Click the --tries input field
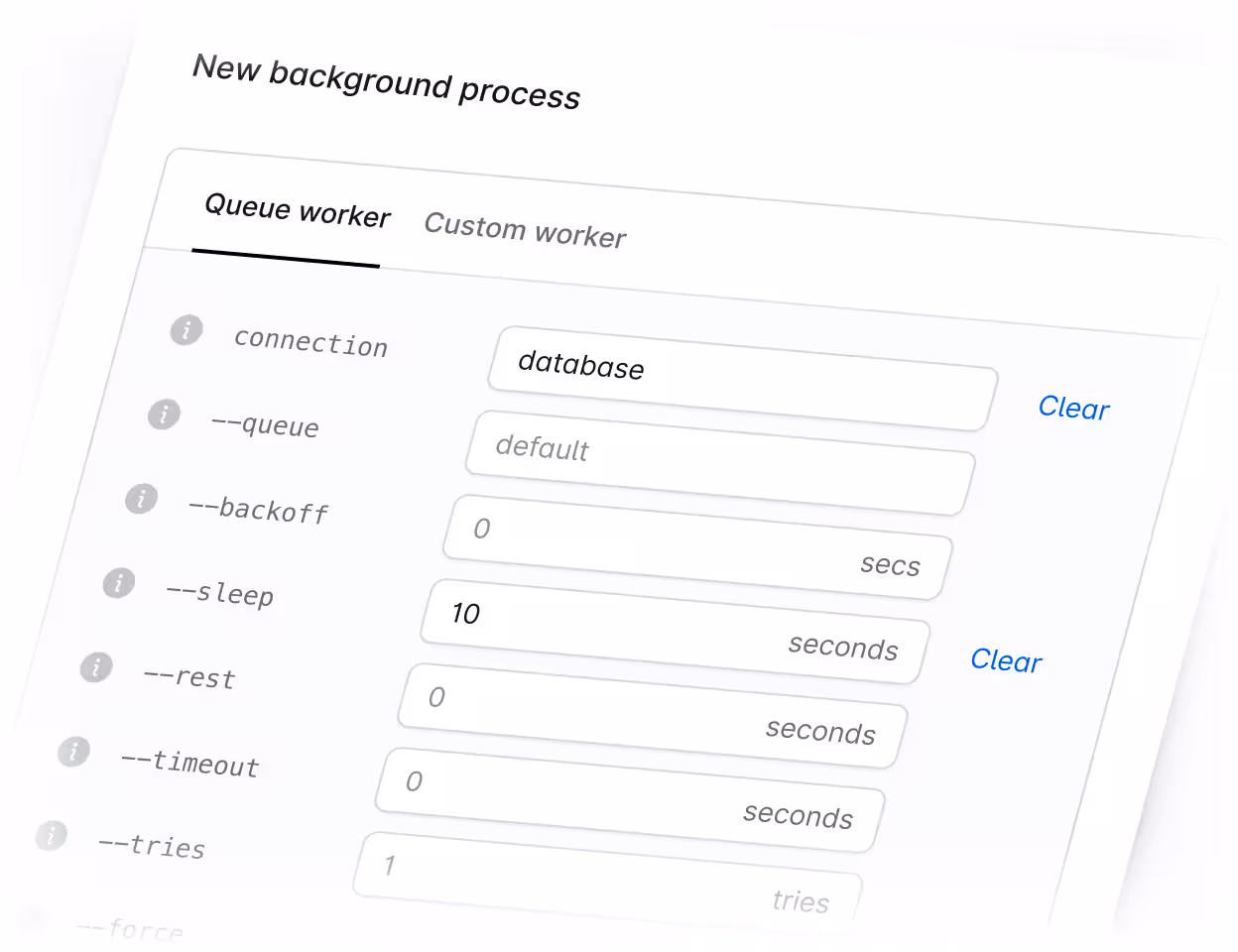Viewport: 1238px width, 952px height. click(606, 883)
